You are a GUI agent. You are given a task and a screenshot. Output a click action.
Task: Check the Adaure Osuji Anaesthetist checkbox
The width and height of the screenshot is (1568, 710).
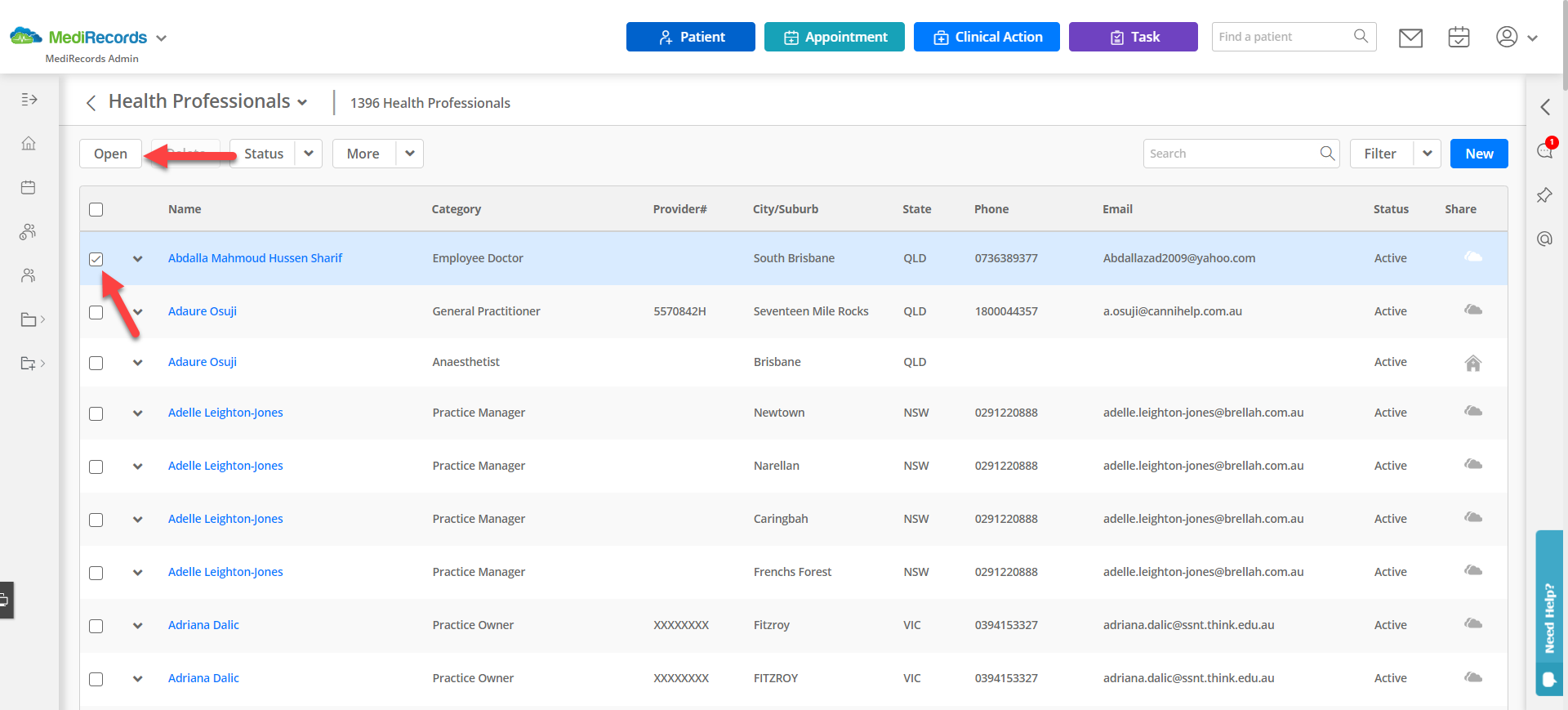tap(96, 363)
